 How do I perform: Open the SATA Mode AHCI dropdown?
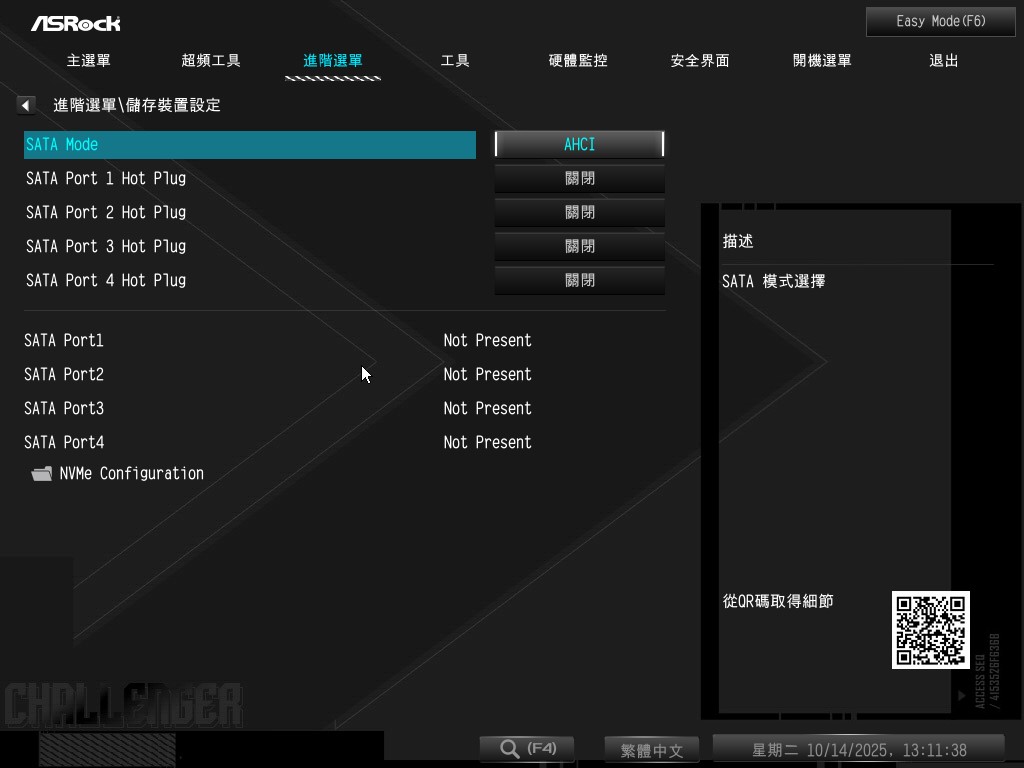579,145
